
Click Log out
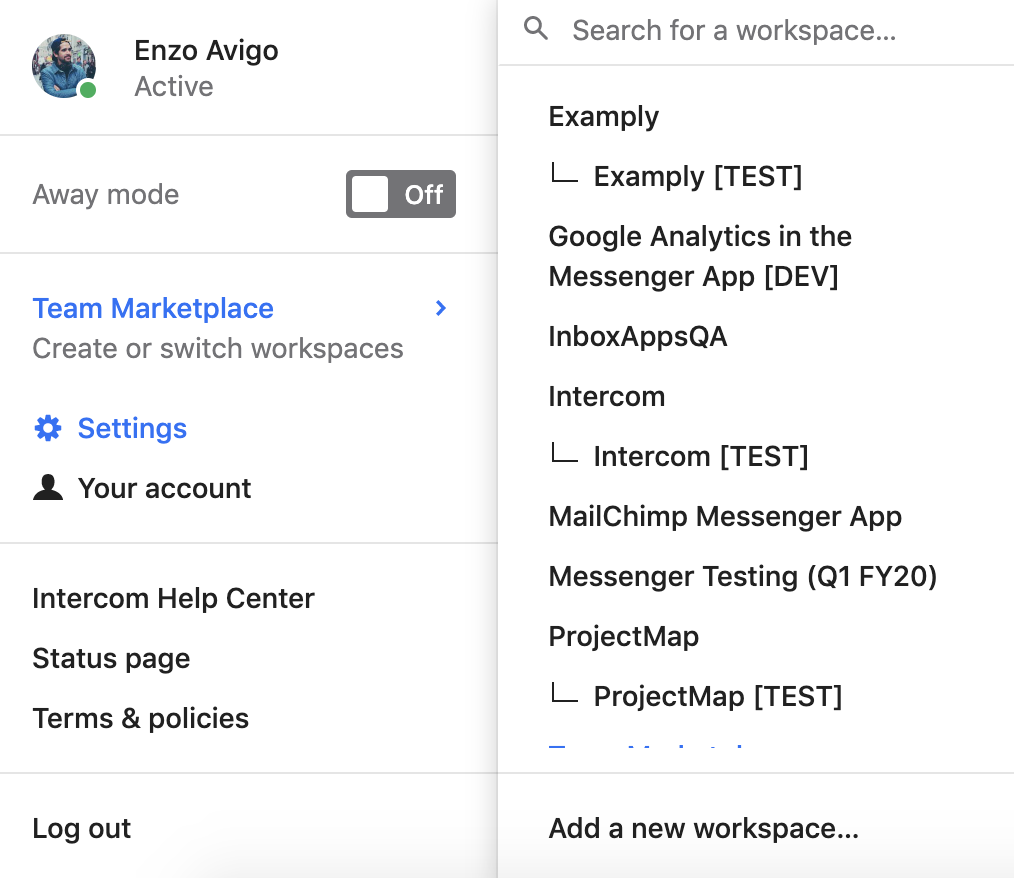pyautogui.click(x=81, y=829)
